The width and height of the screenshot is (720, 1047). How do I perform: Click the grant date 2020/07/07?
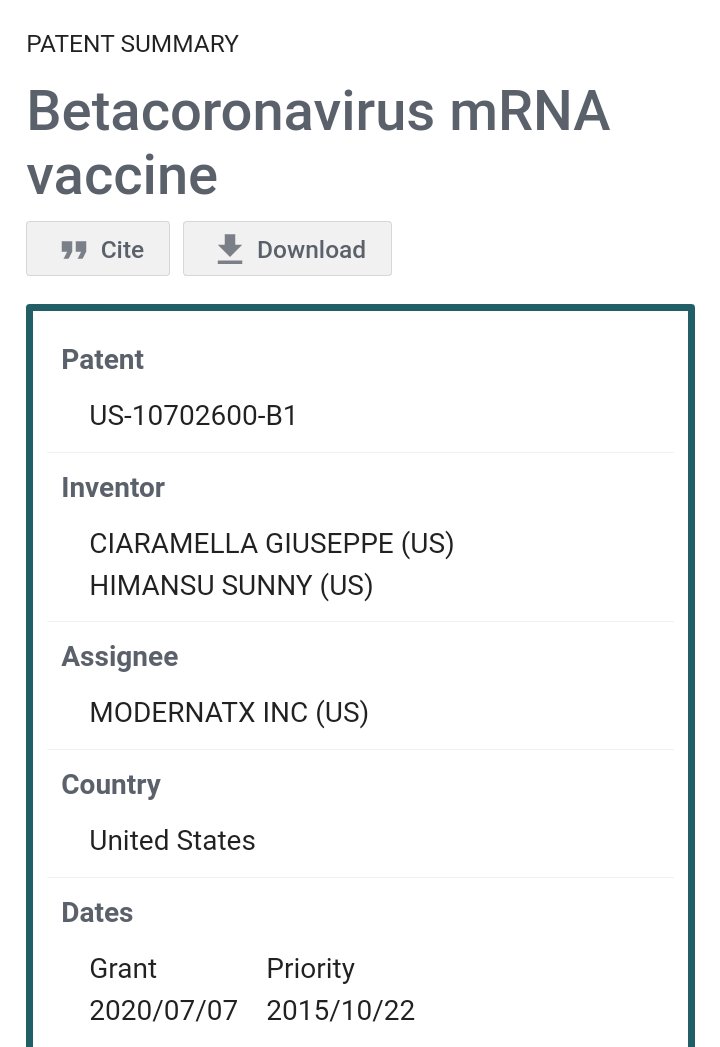[164, 1010]
